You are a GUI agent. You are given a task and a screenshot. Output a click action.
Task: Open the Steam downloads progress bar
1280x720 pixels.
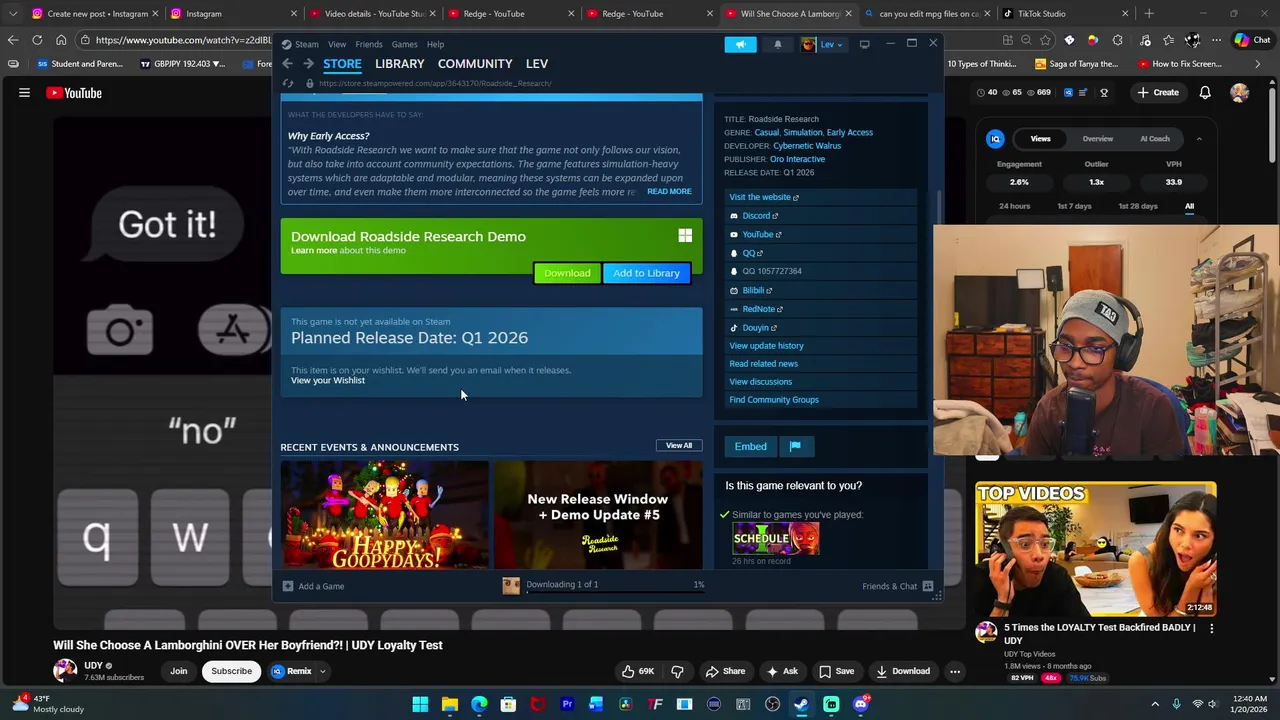(602, 586)
